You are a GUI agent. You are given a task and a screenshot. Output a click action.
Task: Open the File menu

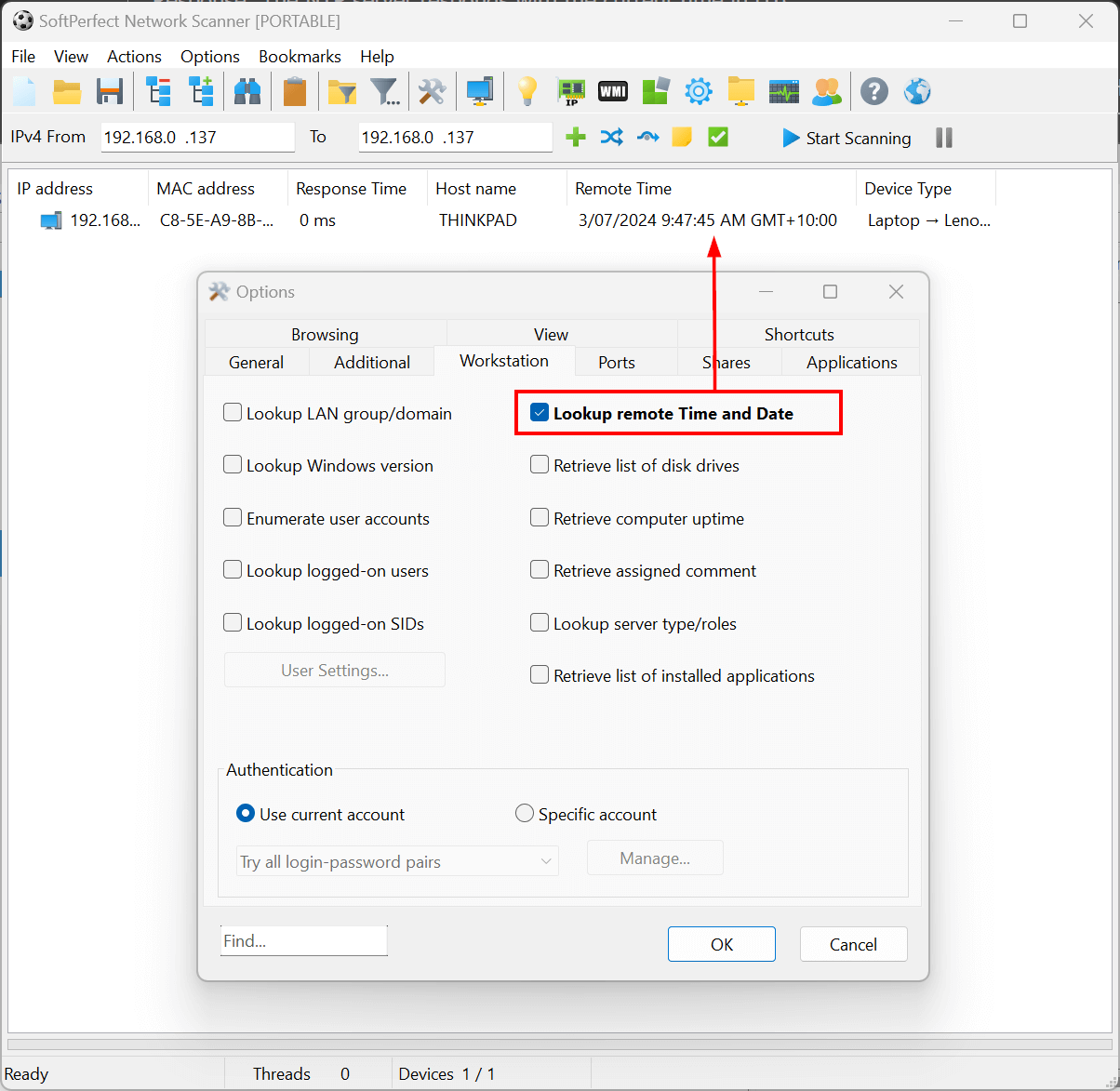coord(23,57)
